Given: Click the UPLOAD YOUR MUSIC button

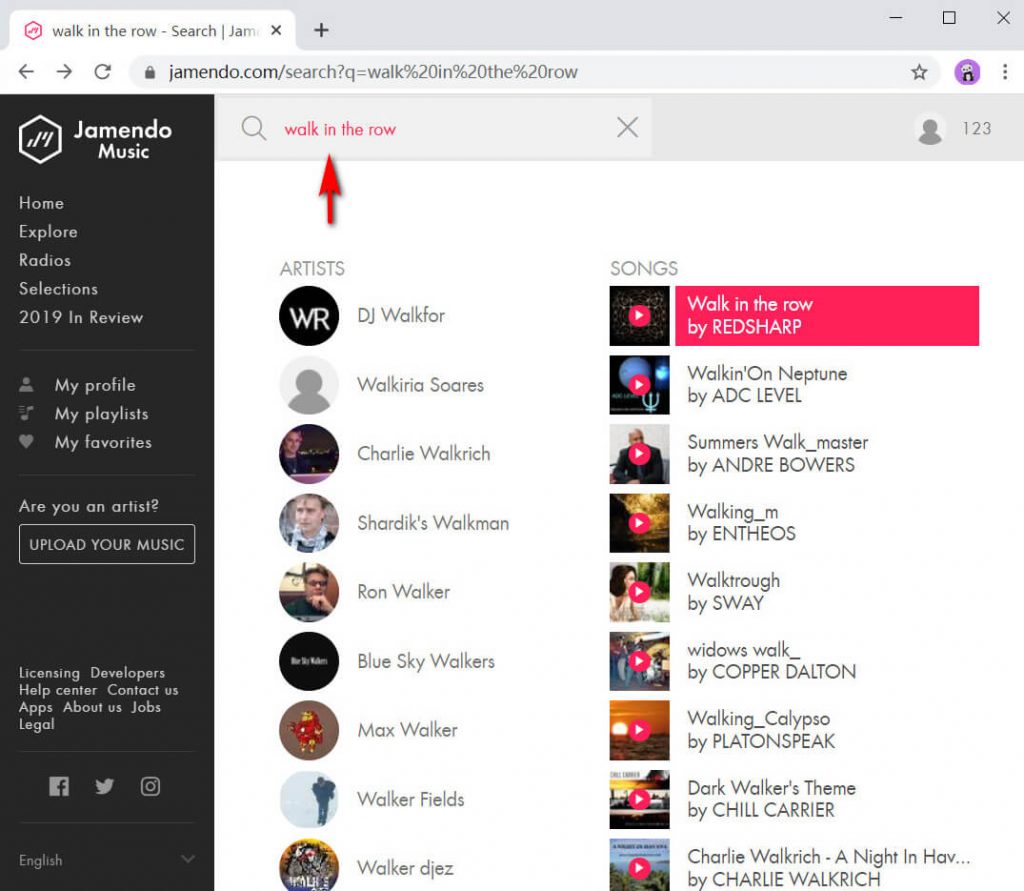Looking at the screenshot, I should point(107,544).
